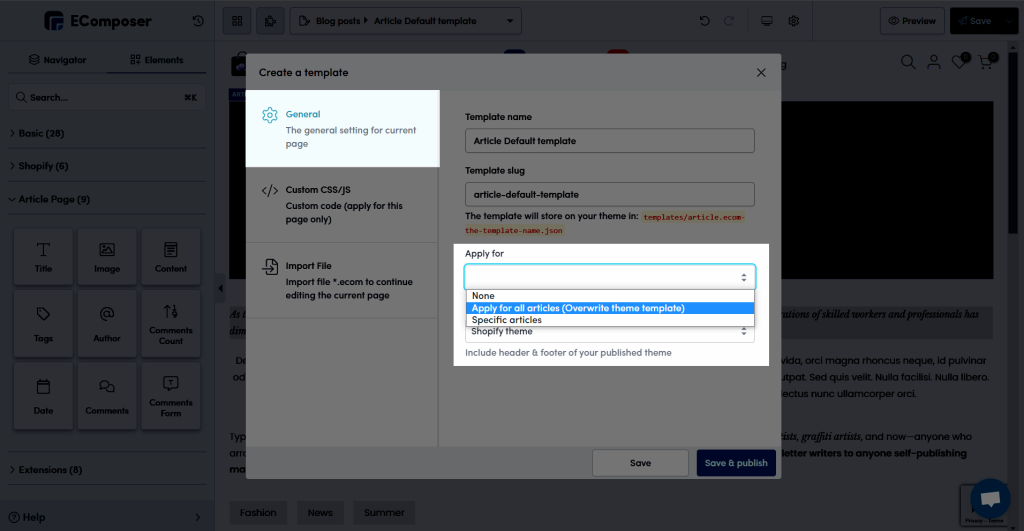Open the Preview button

click(912, 21)
